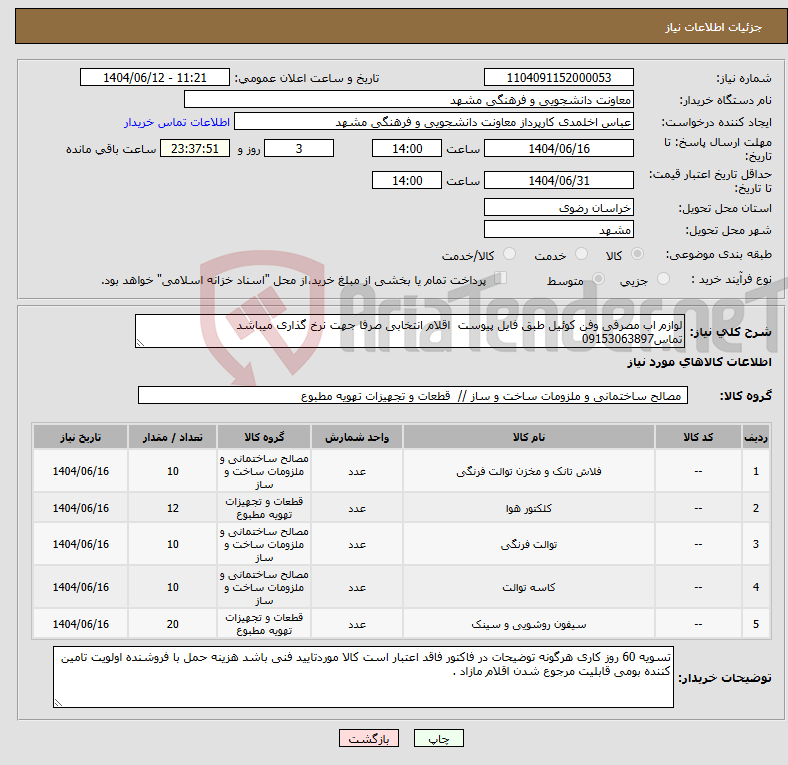The width and height of the screenshot is (788, 765).
Task: Click the delivery province field خراسان رضوی
Action: (558, 207)
